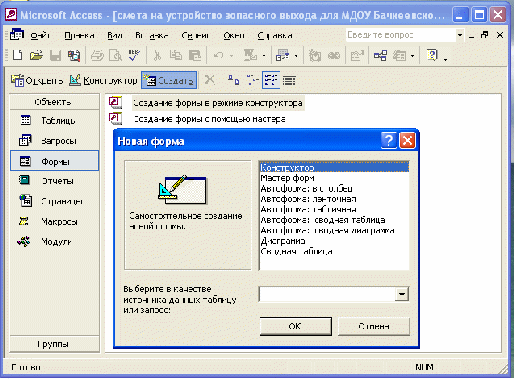
Task: Expand the New Object dropdown arrow
Action: (x=412, y=56)
